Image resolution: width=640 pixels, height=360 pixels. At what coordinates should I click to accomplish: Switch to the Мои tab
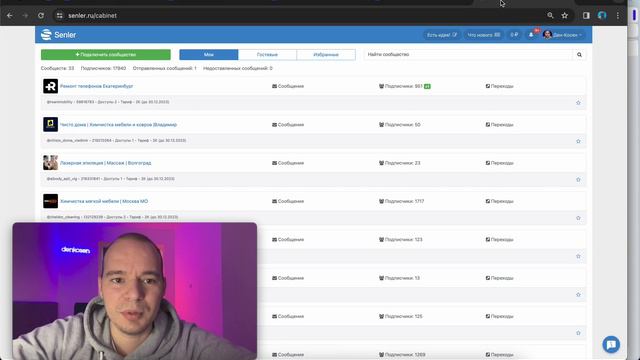click(x=209, y=54)
